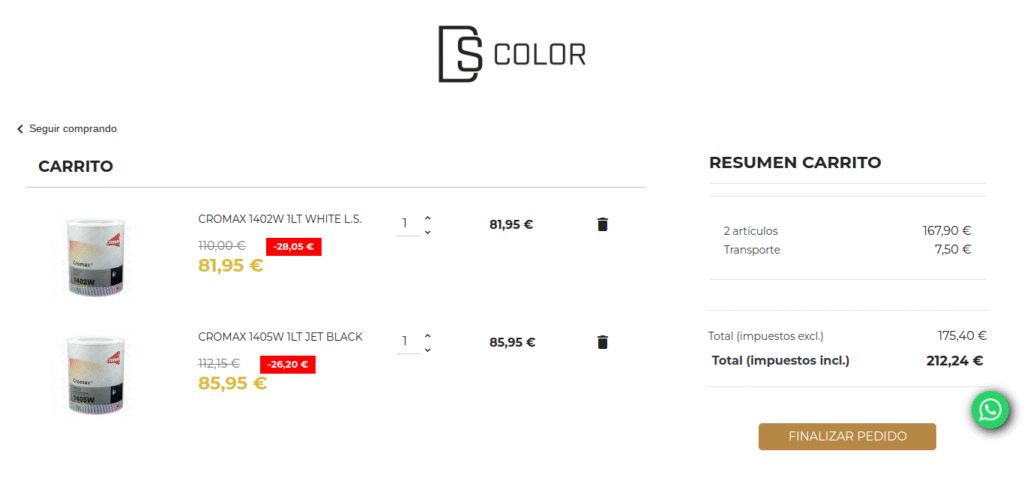Open WhatsApp chat bubble
Screen dimensions: 1024x481
coord(990,409)
